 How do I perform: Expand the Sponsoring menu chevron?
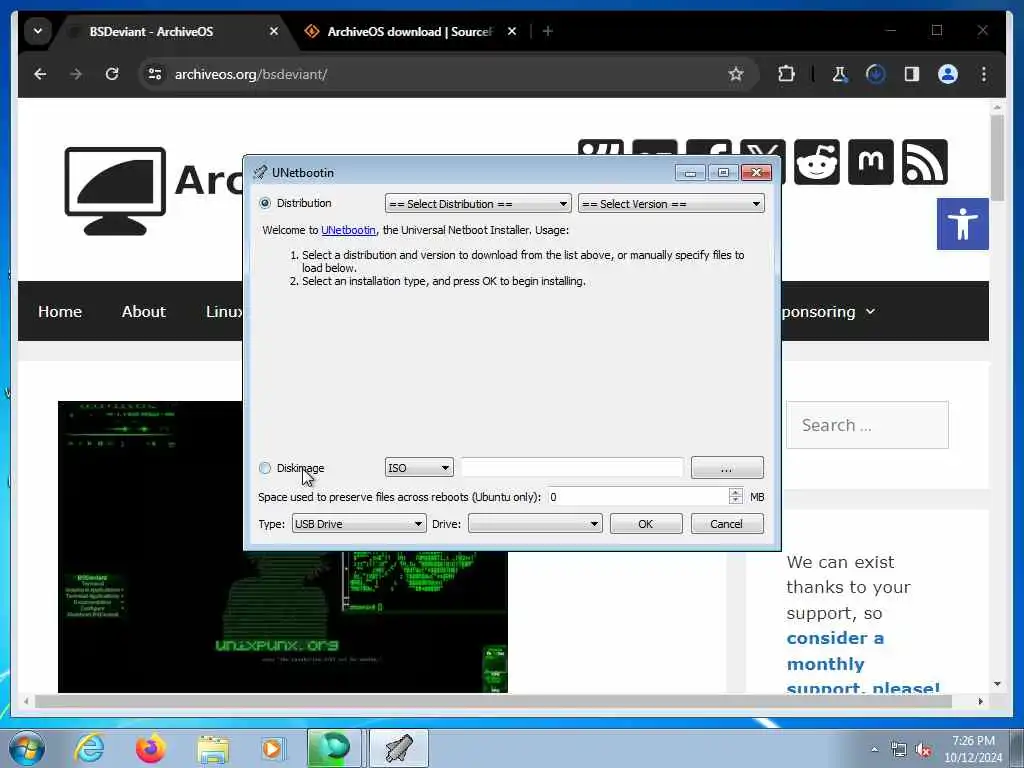[871, 312]
